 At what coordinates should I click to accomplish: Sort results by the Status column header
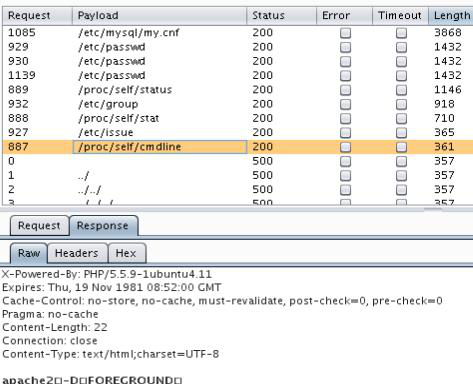[281, 15]
